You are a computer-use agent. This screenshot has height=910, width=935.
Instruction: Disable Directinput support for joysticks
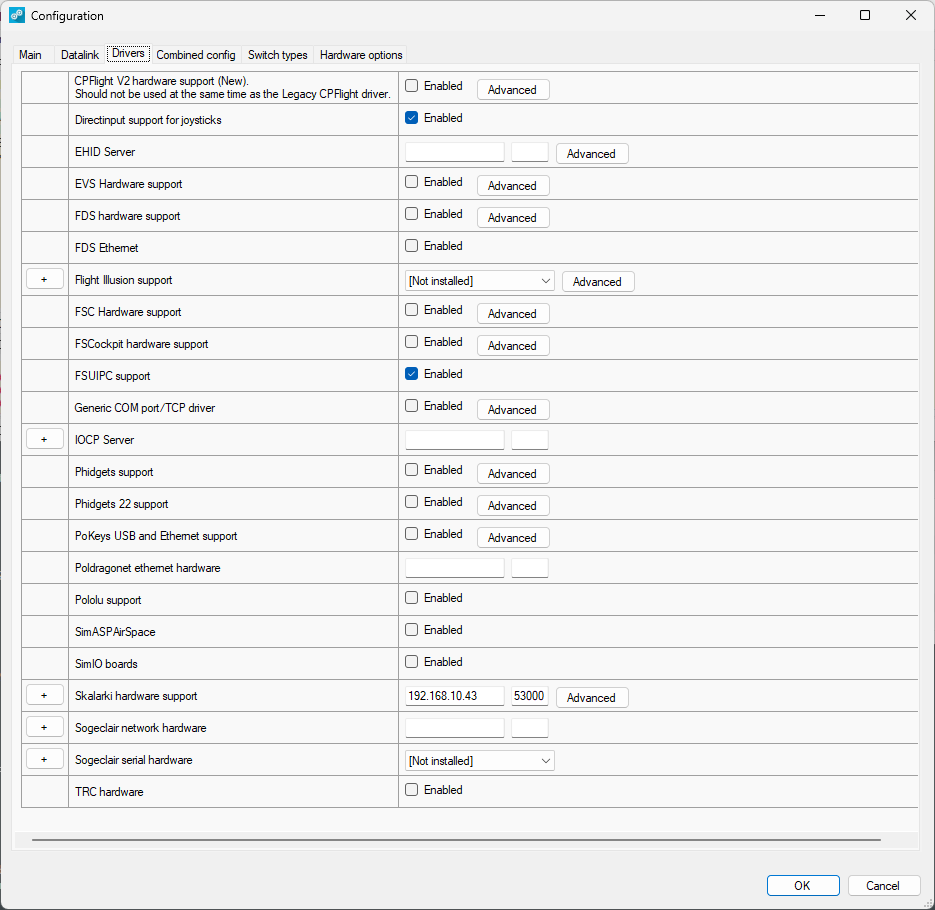411,118
